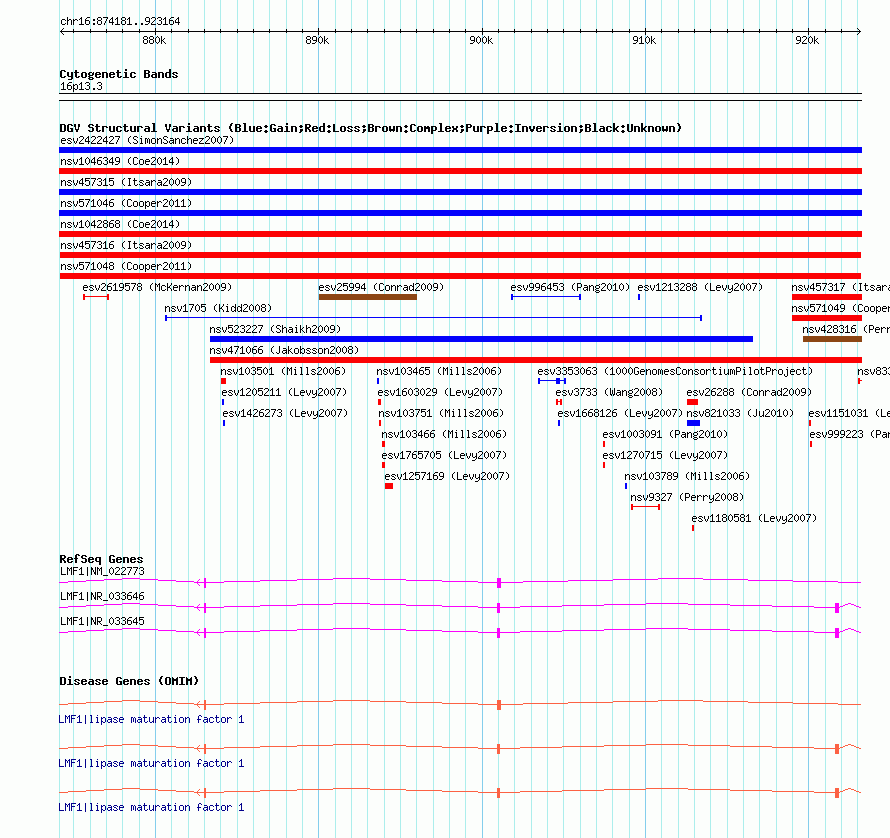
Task: Open the nsv457315 (Itsara2009) variant label
Action: (x=126, y=182)
